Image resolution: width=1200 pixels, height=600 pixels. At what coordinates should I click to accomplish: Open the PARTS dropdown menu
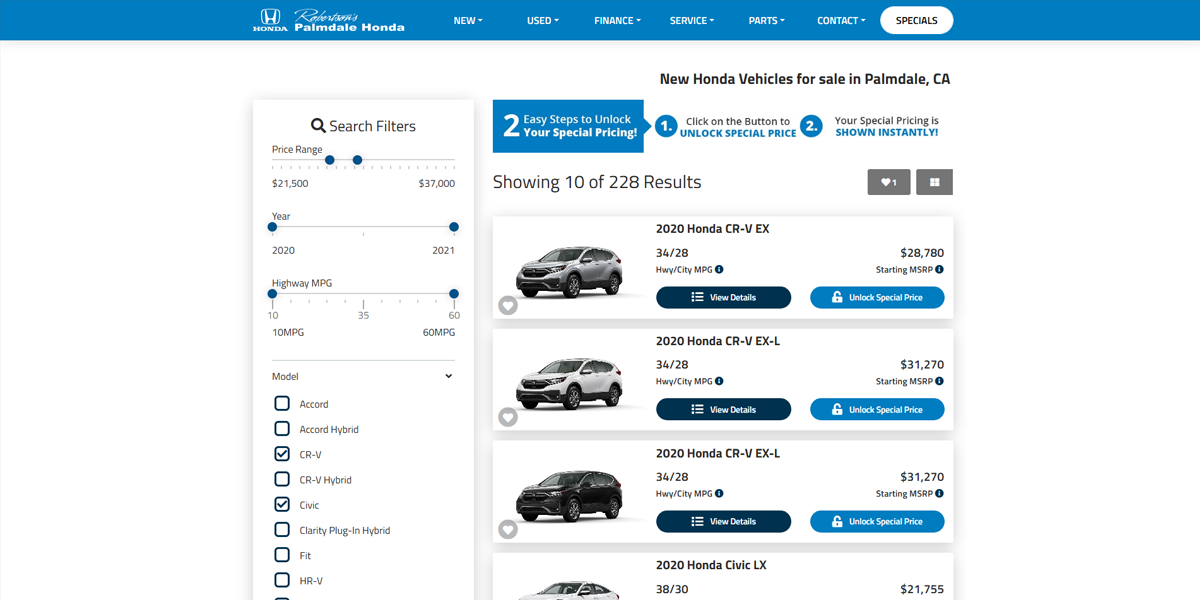click(x=767, y=20)
